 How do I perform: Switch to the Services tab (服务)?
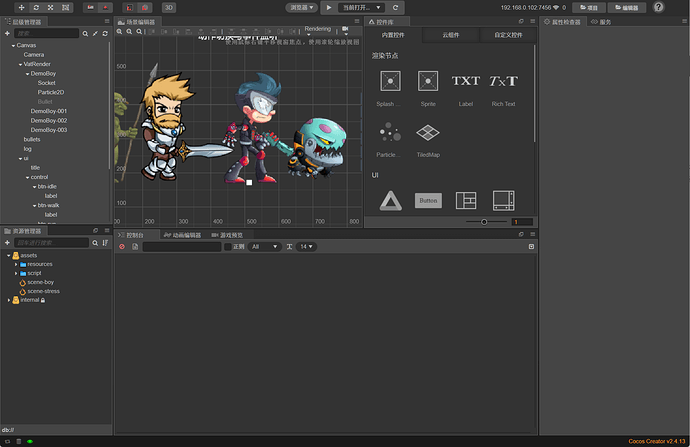point(601,22)
